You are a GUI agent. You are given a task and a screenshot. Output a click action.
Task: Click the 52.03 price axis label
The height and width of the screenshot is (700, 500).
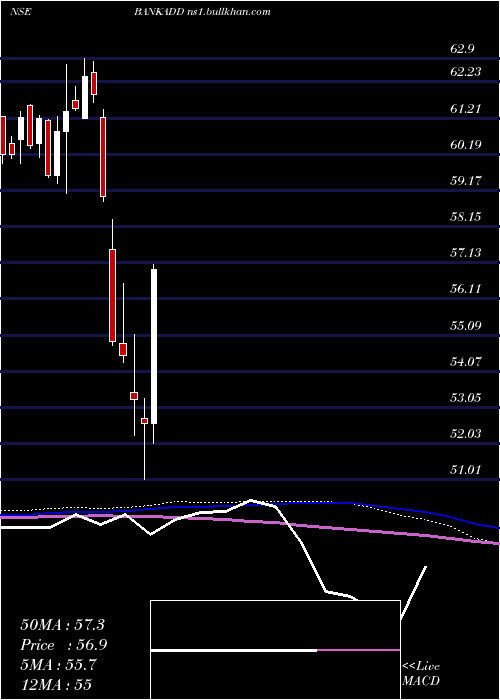click(466, 433)
